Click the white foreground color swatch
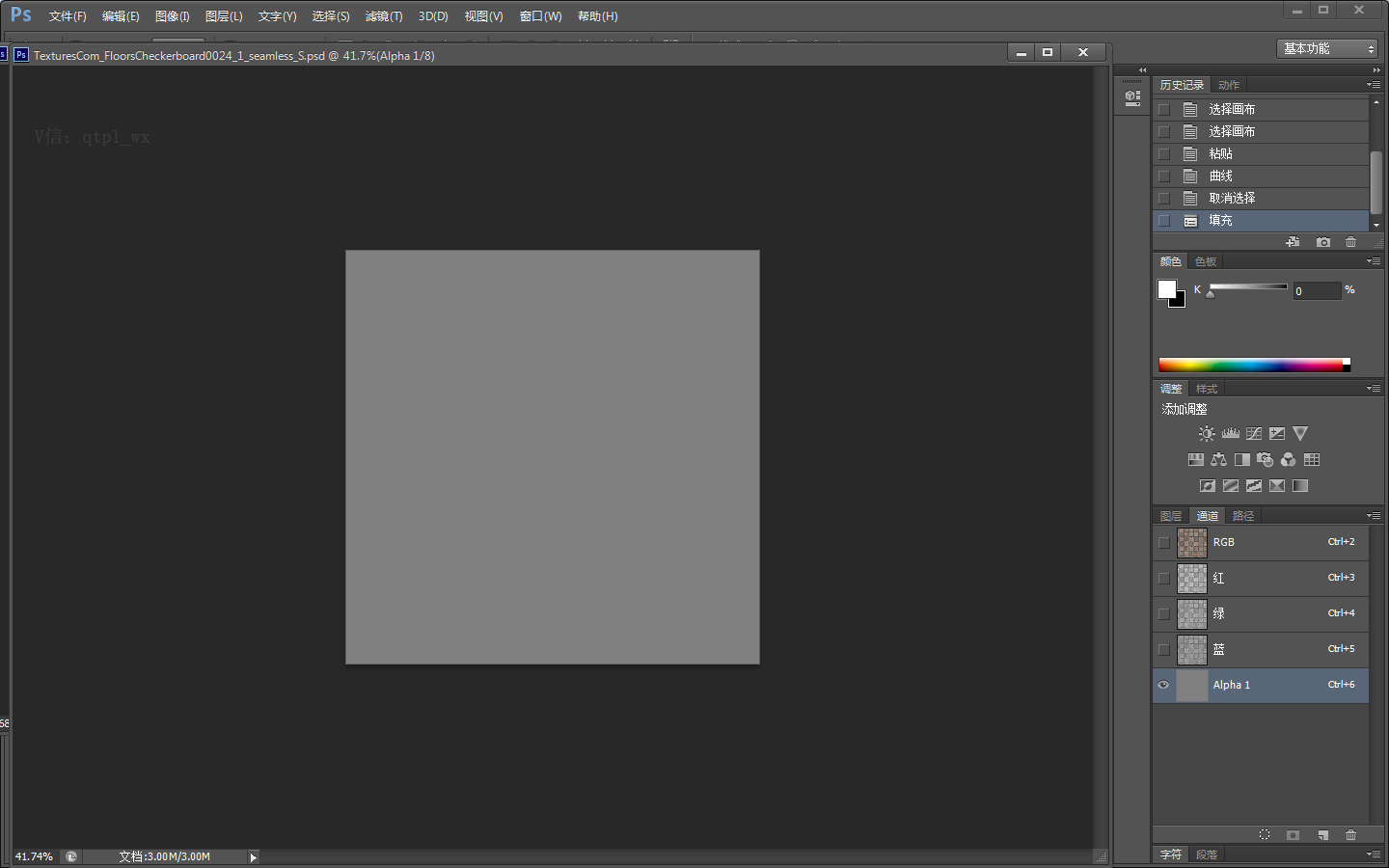The height and width of the screenshot is (868, 1389). pyautogui.click(x=1166, y=288)
